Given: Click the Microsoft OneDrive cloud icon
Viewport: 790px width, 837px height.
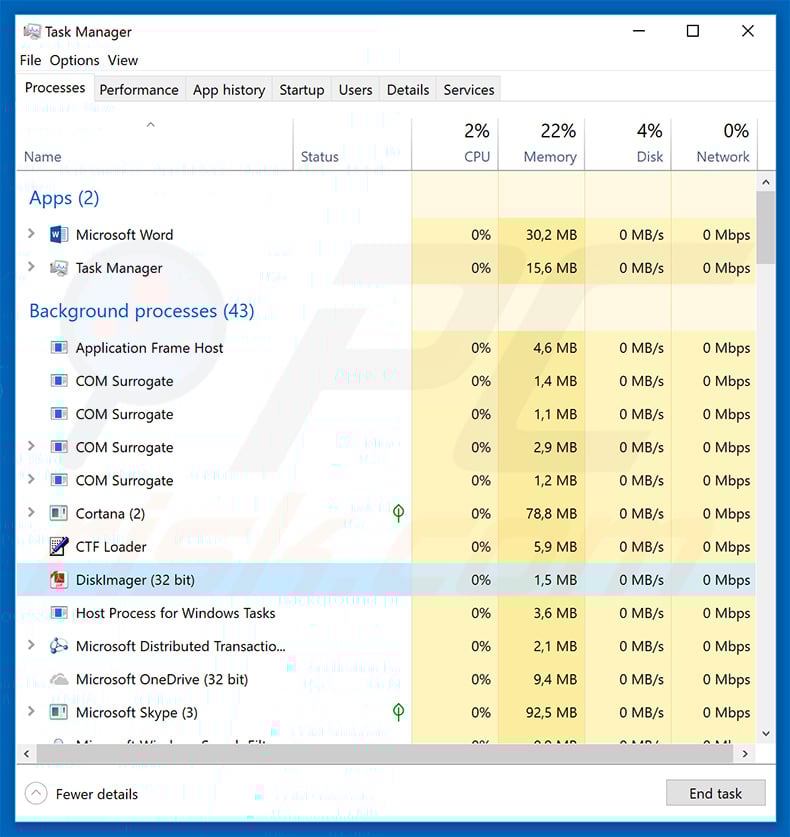Looking at the screenshot, I should (x=59, y=679).
